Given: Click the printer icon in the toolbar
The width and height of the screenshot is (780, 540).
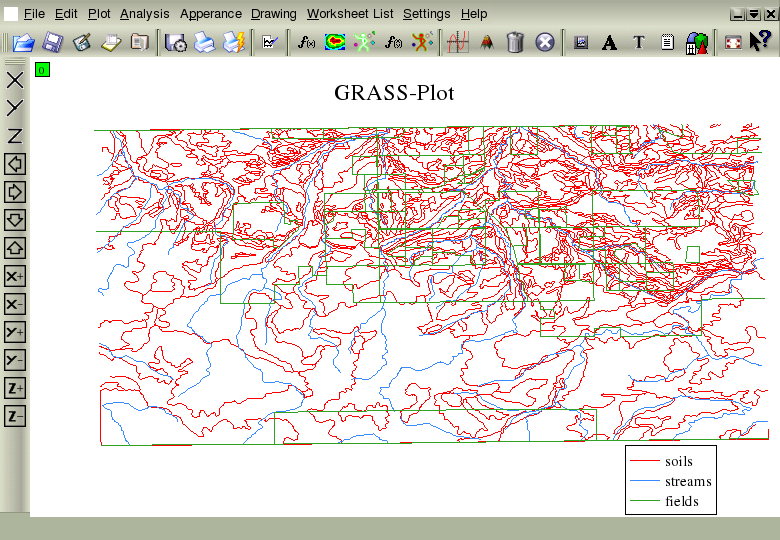Looking at the screenshot, I should pos(204,42).
